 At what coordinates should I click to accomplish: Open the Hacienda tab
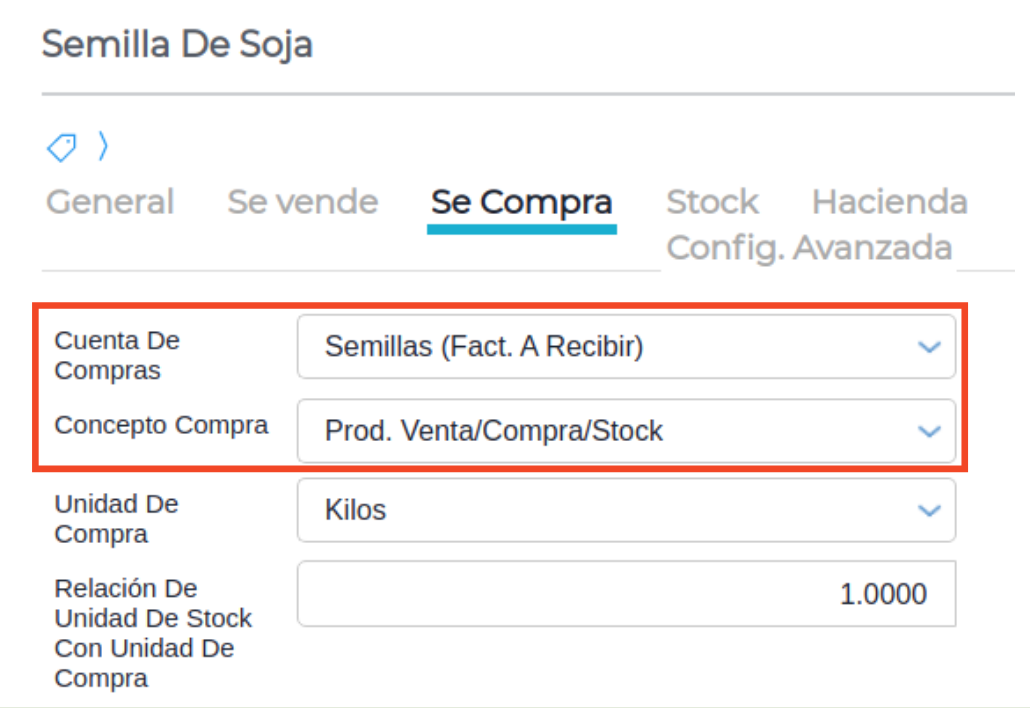(x=889, y=202)
